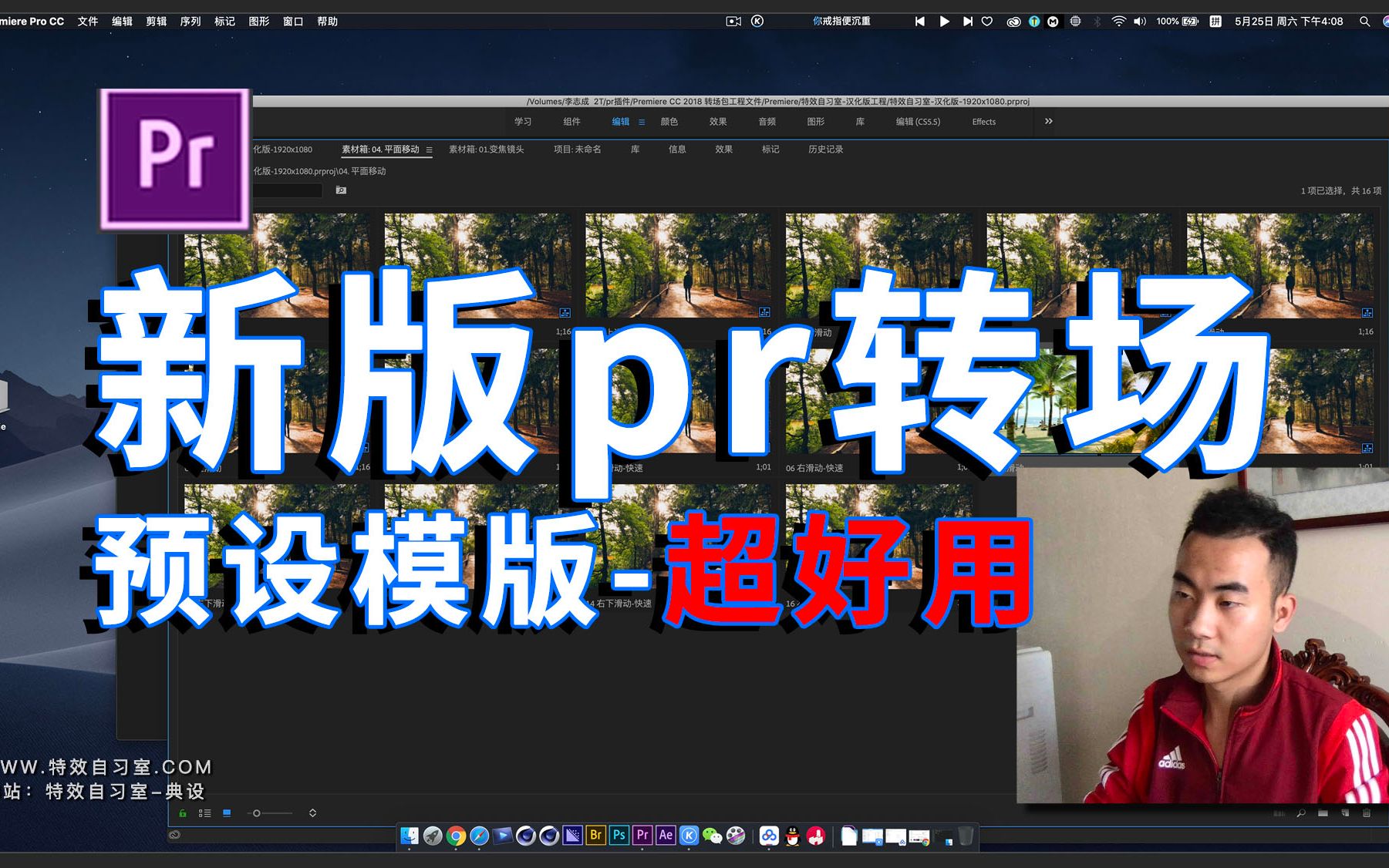Select the 06 右滑动-快速 clip thumbnail
This screenshot has width=1389, height=868.
878,401
